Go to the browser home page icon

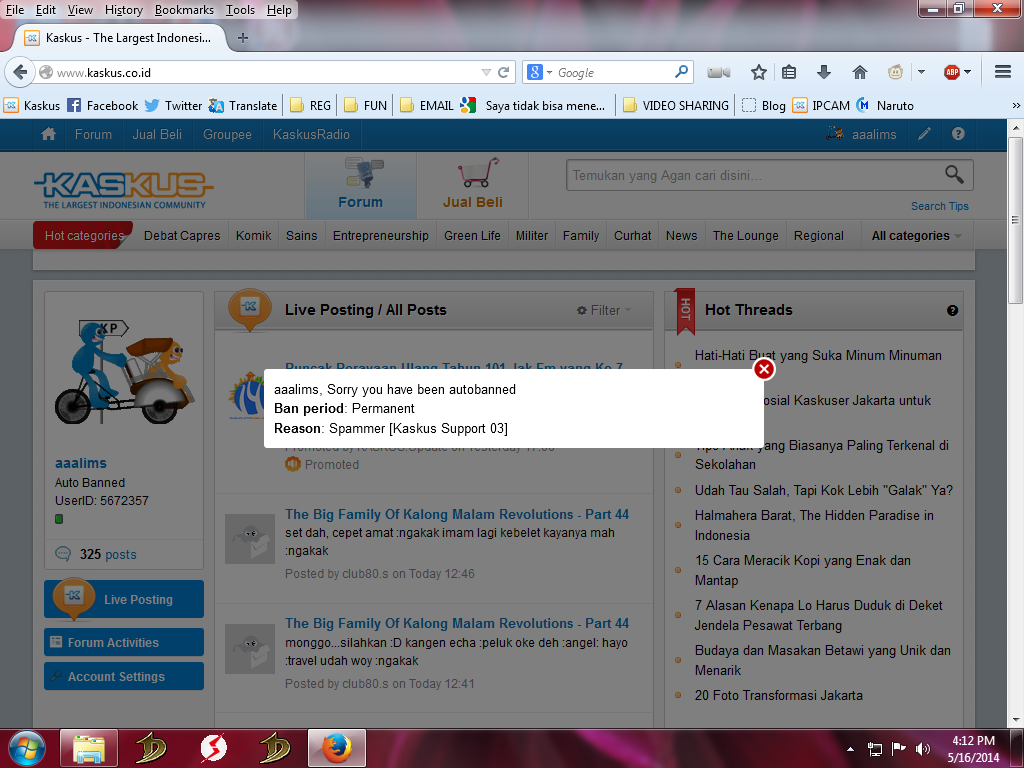coord(859,72)
